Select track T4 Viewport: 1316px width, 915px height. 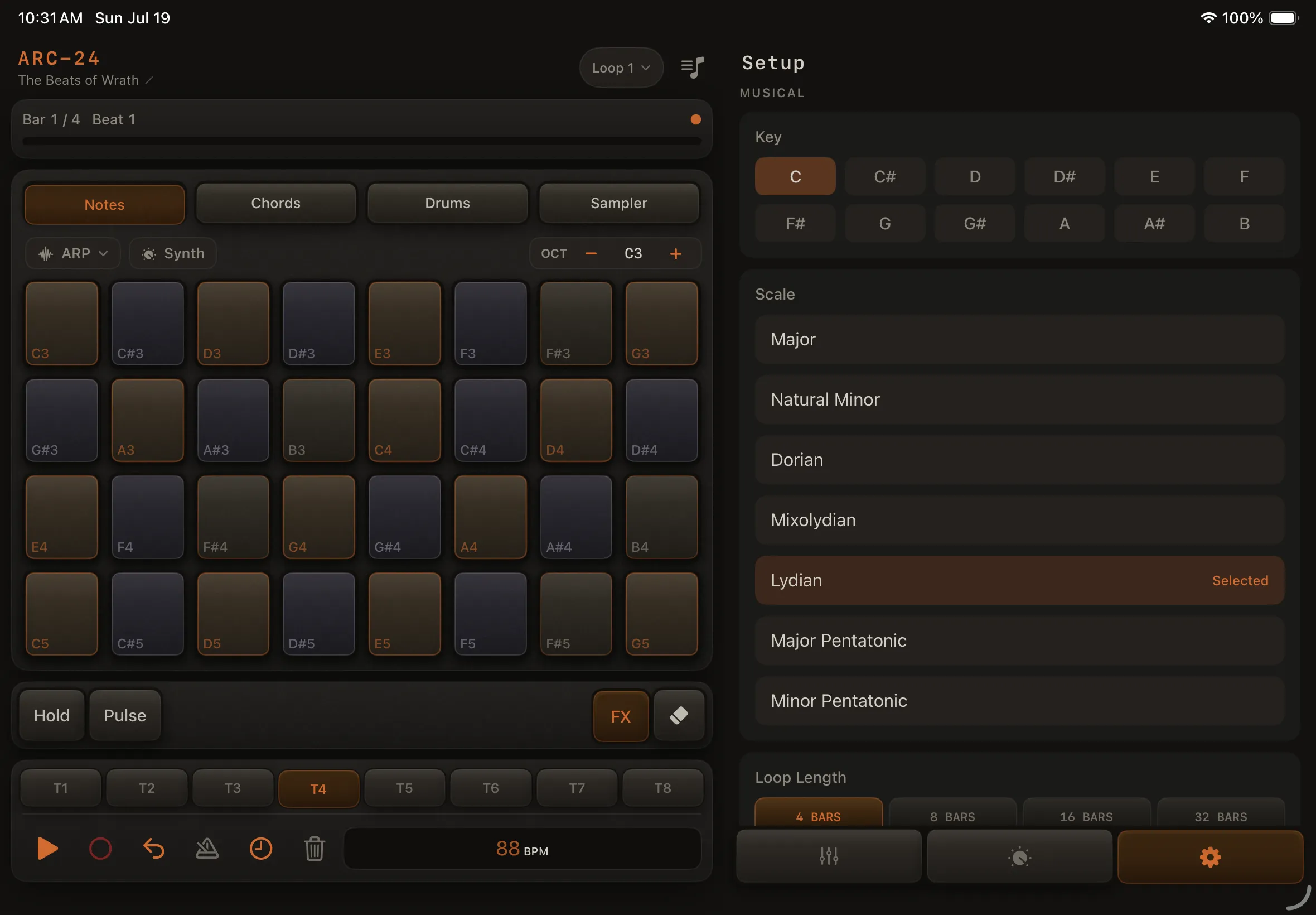pyautogui.click(x=318, y=788)
